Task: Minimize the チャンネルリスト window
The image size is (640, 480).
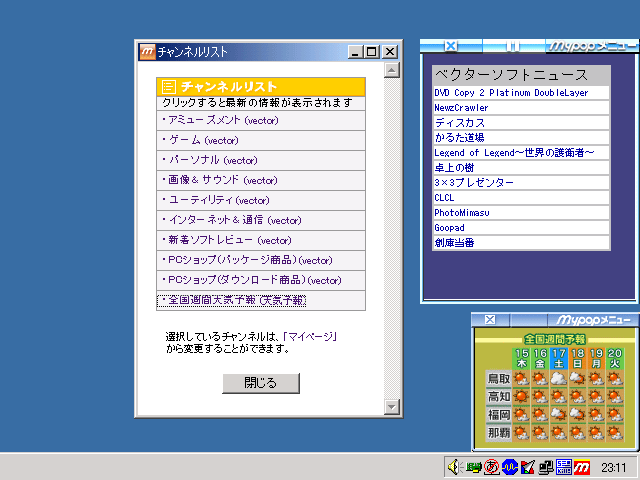Action: coord(356,52)
